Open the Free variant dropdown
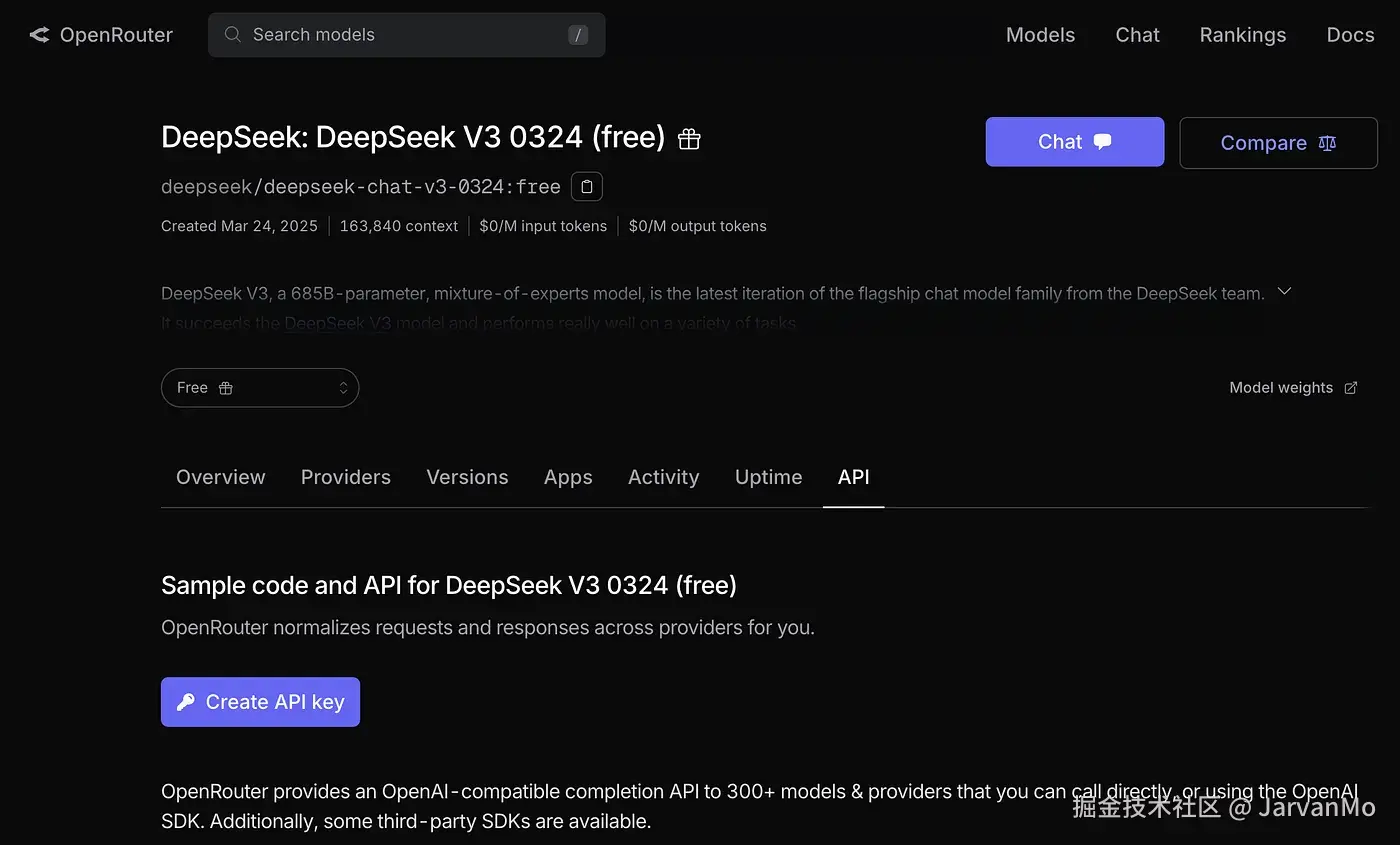The height and width of the screenshot is (845, 1400). click(x=260, y=388)
